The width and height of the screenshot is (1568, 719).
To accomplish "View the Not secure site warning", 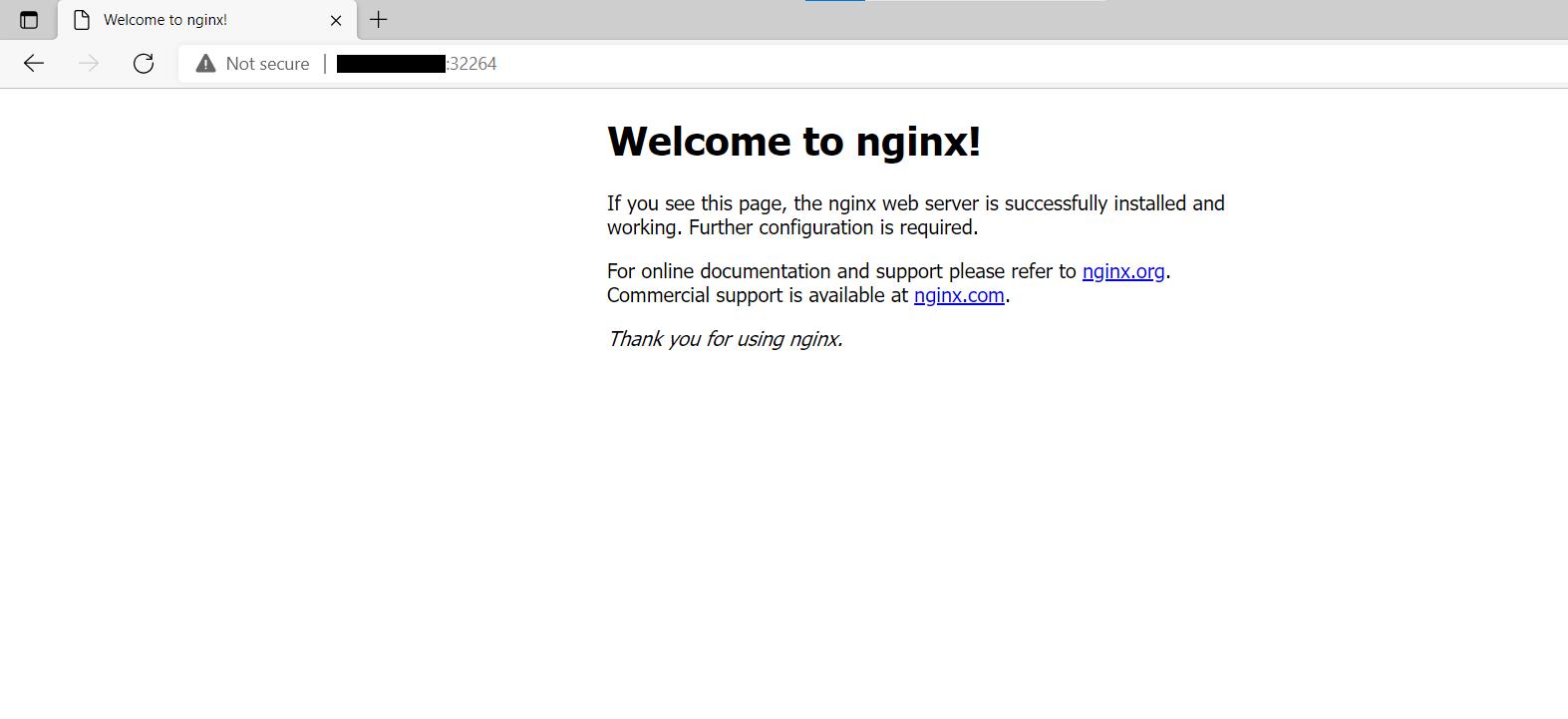I will point(205,64).
